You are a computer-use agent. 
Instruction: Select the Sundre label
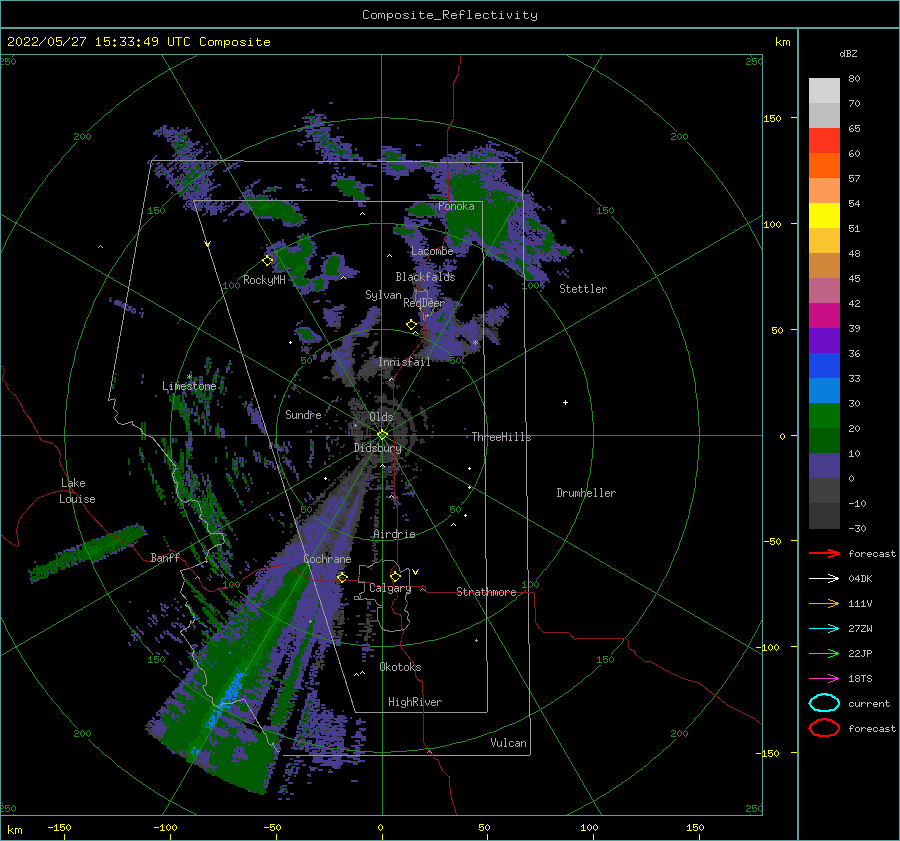tap(303, 414)
